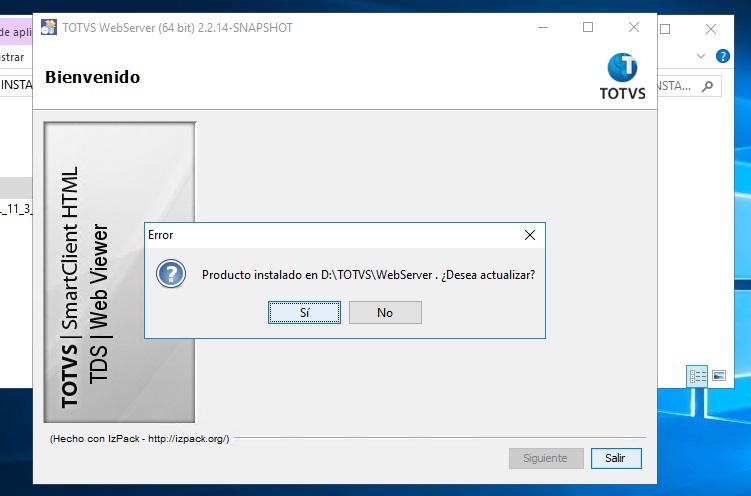751x496 pixels.
Task: Click the question mark icon in Error dialog
Action: pos(171,274)
